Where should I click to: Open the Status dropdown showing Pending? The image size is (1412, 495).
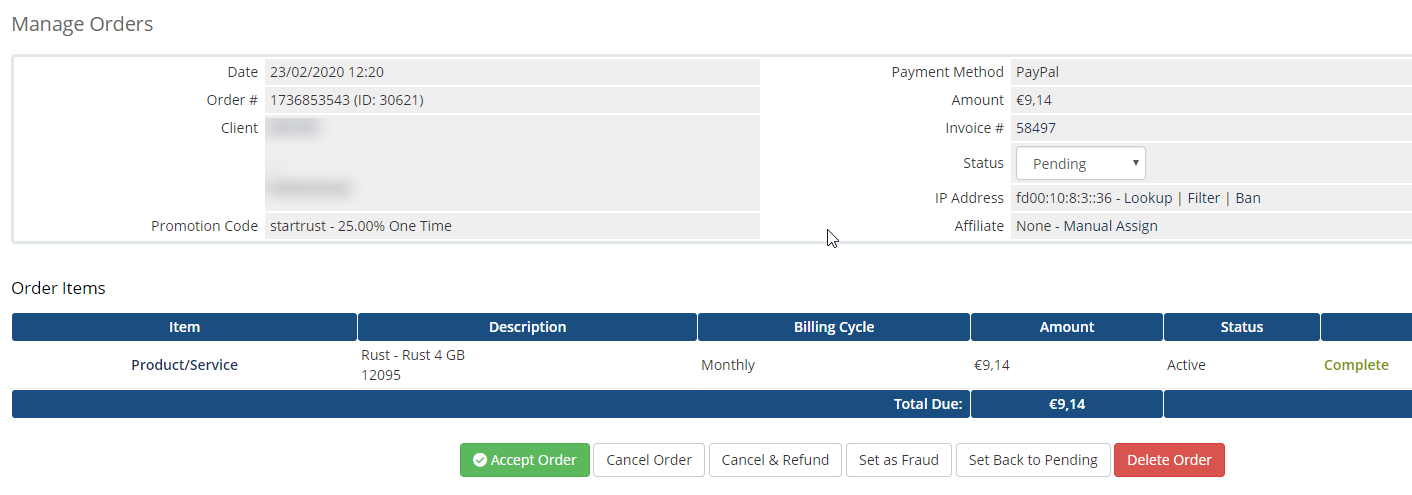(1080, 163)
